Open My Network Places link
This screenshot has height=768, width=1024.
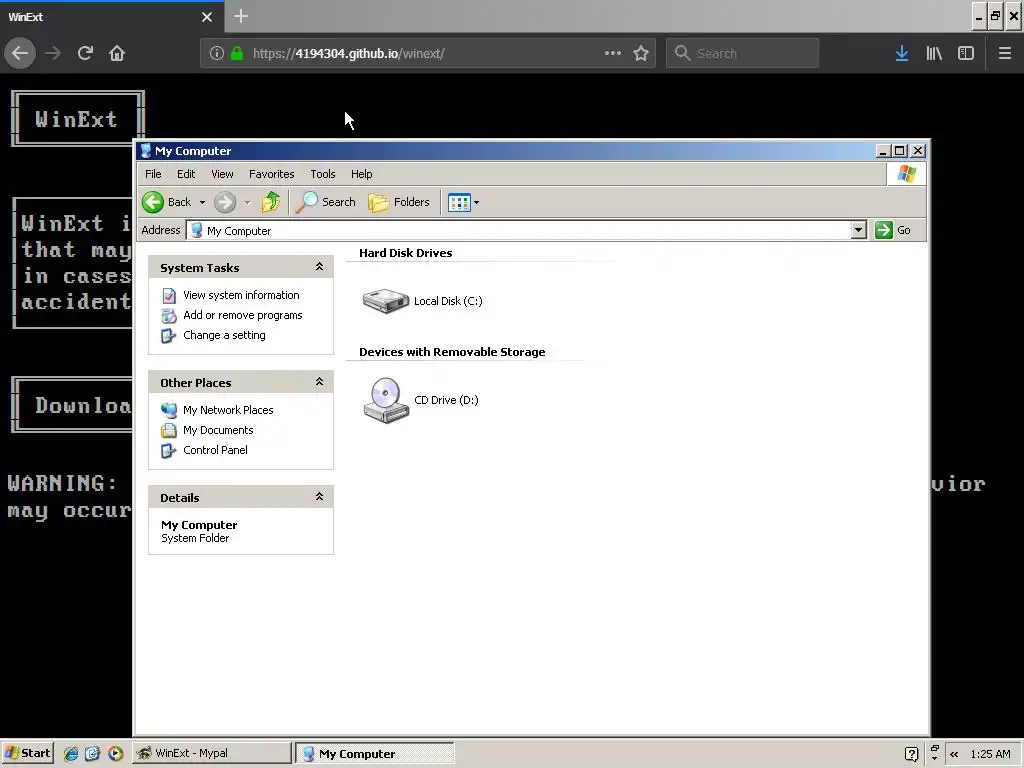click(x=228, y=410)
